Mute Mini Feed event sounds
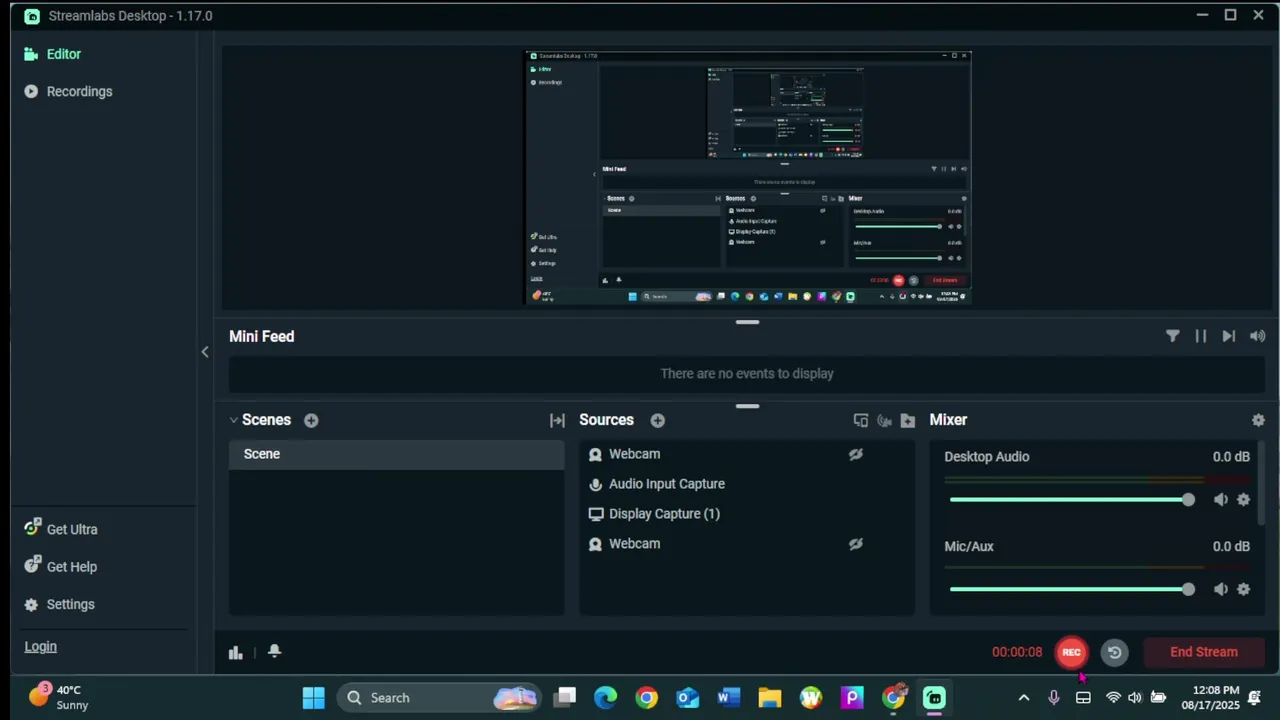 tap(1257, 336)
